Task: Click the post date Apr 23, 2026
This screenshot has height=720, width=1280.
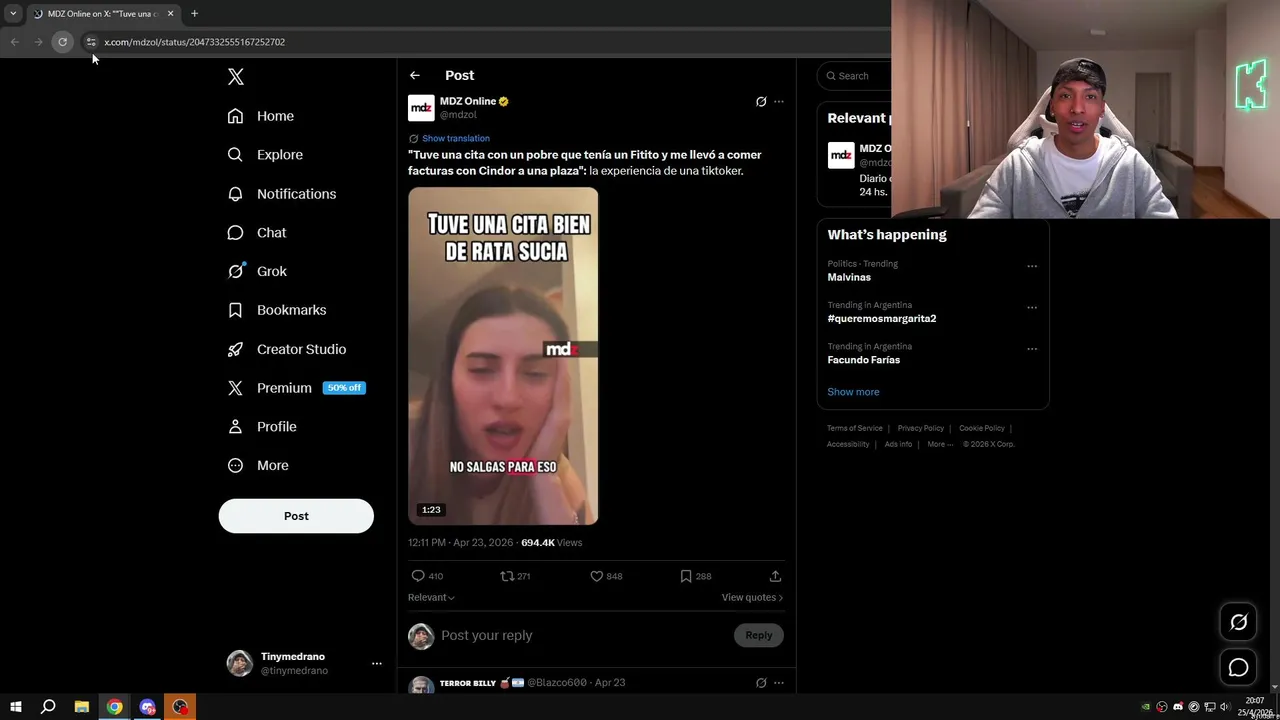Action: [460, 542]
